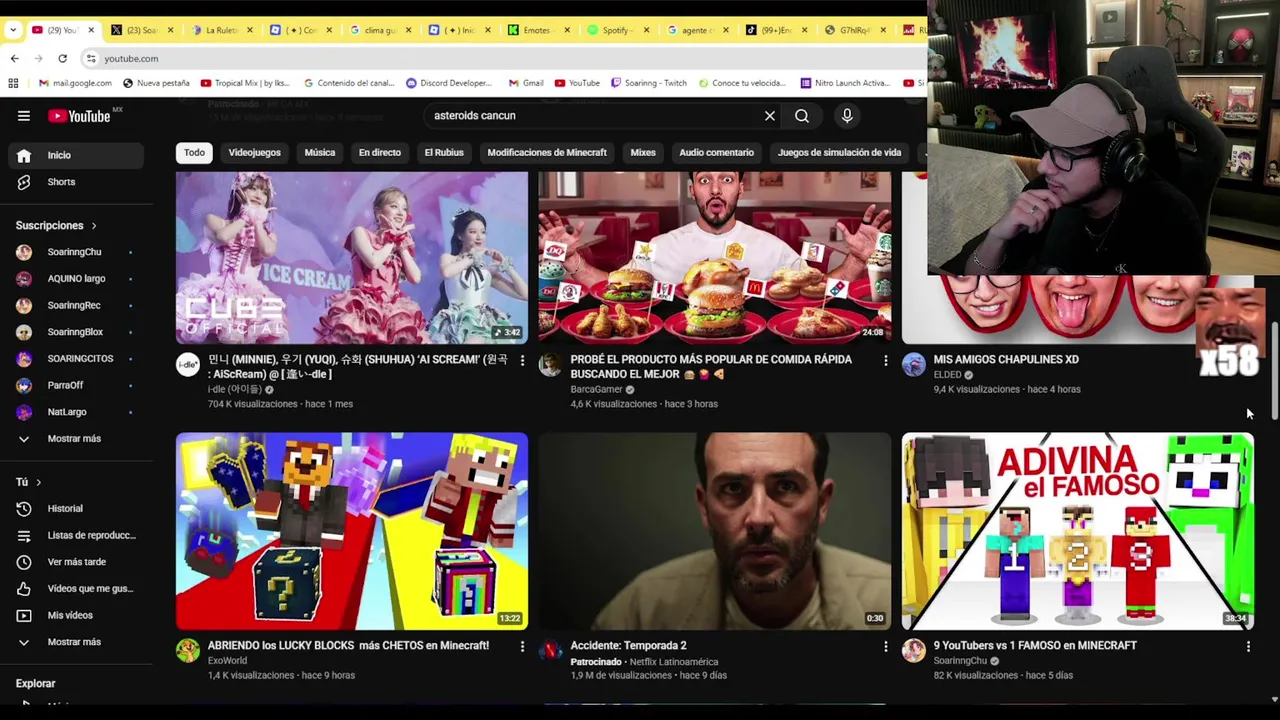1280x720 pixels.
Task: Open Mis vídeos in sidebar
Action: [x=76, y=615]
